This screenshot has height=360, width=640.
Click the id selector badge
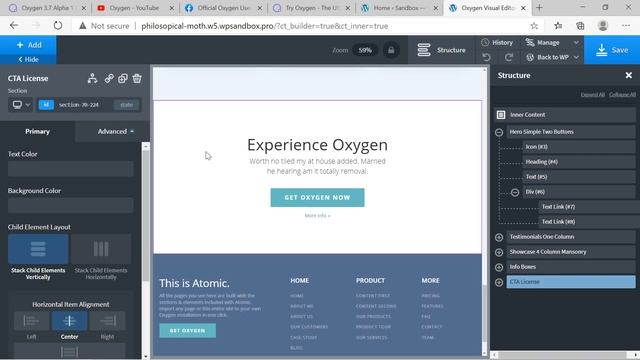(46, 105)
